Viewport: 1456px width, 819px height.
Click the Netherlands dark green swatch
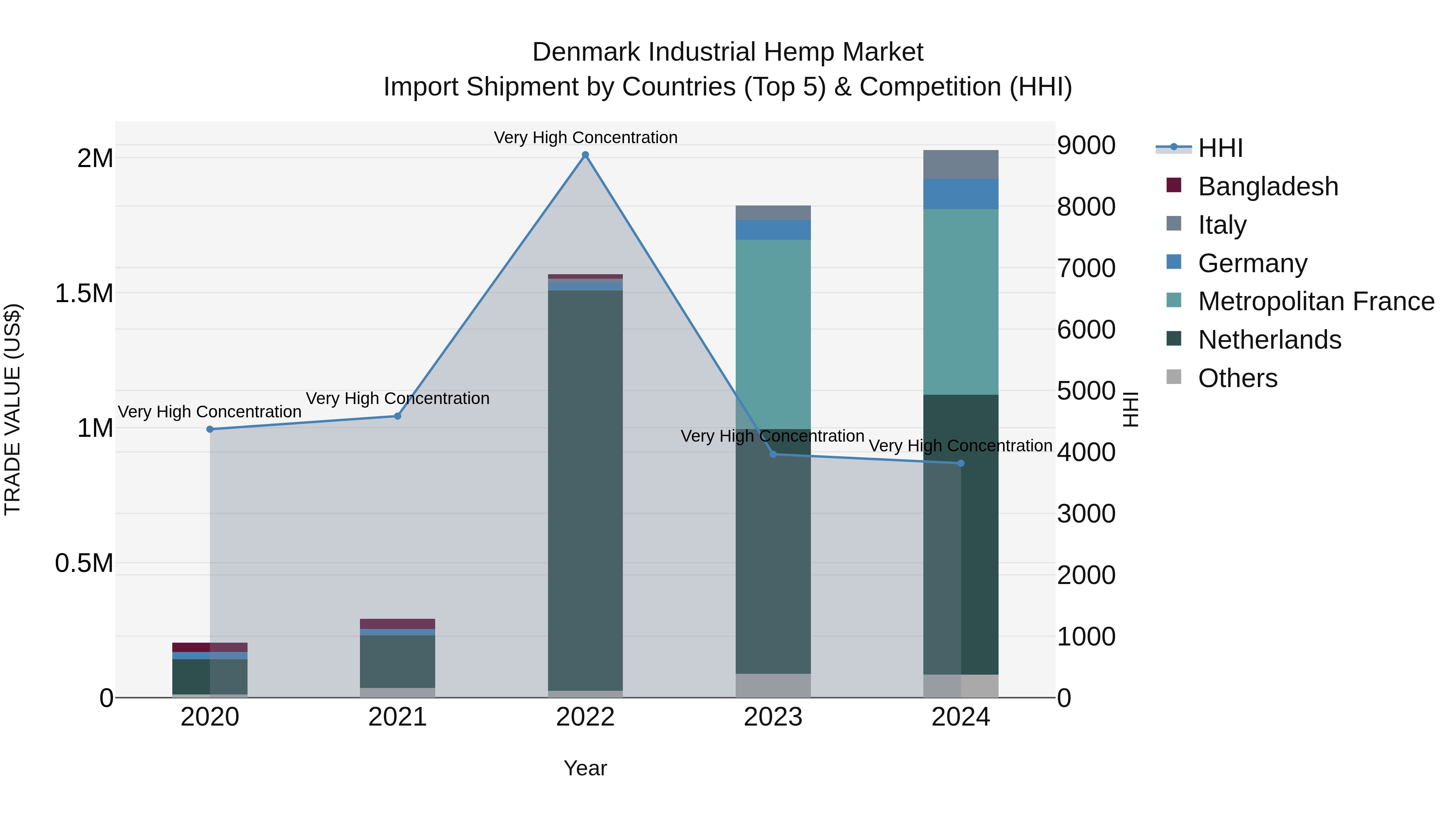(1174, 339)
